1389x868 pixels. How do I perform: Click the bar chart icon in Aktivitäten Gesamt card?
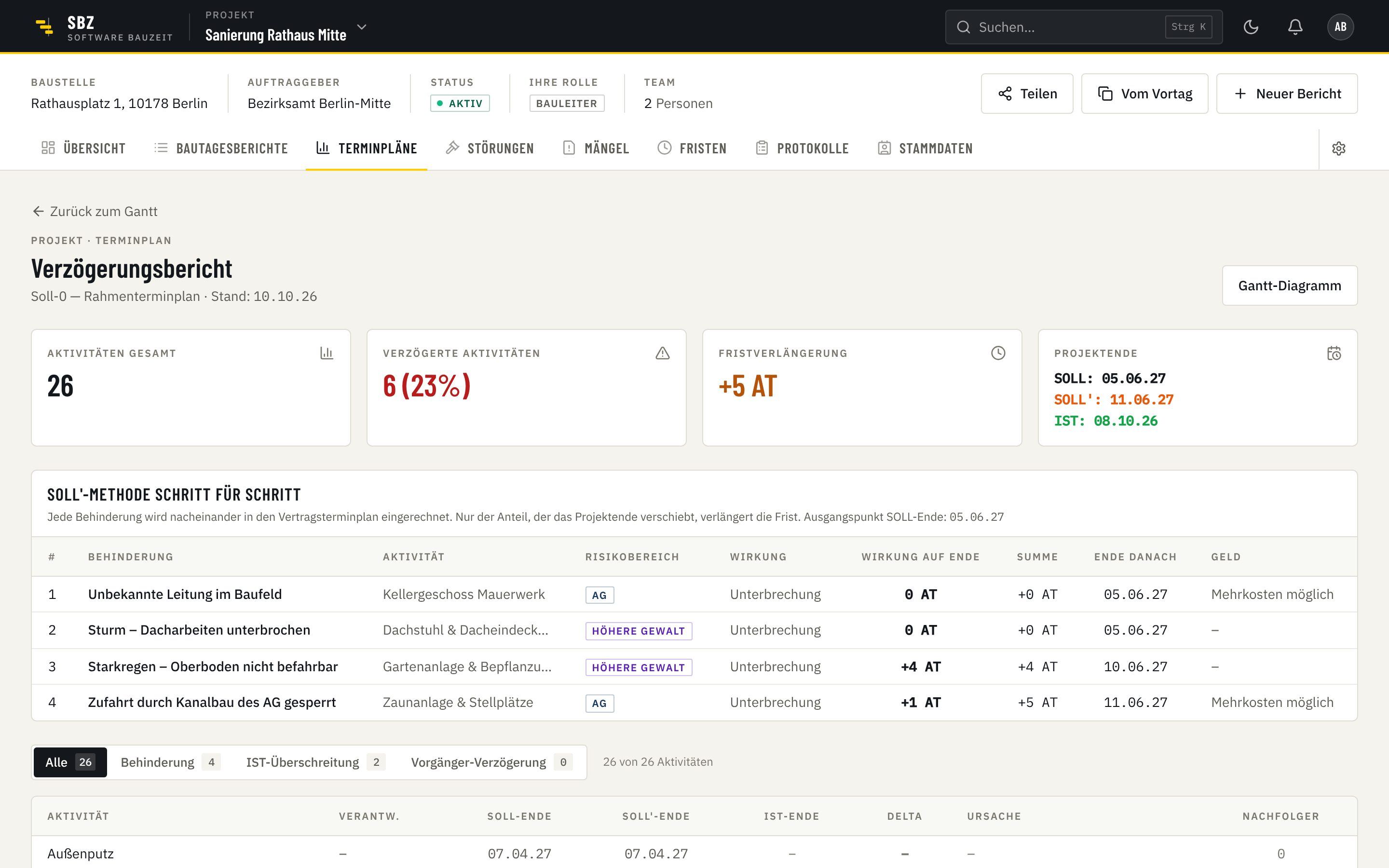point(327,353)
